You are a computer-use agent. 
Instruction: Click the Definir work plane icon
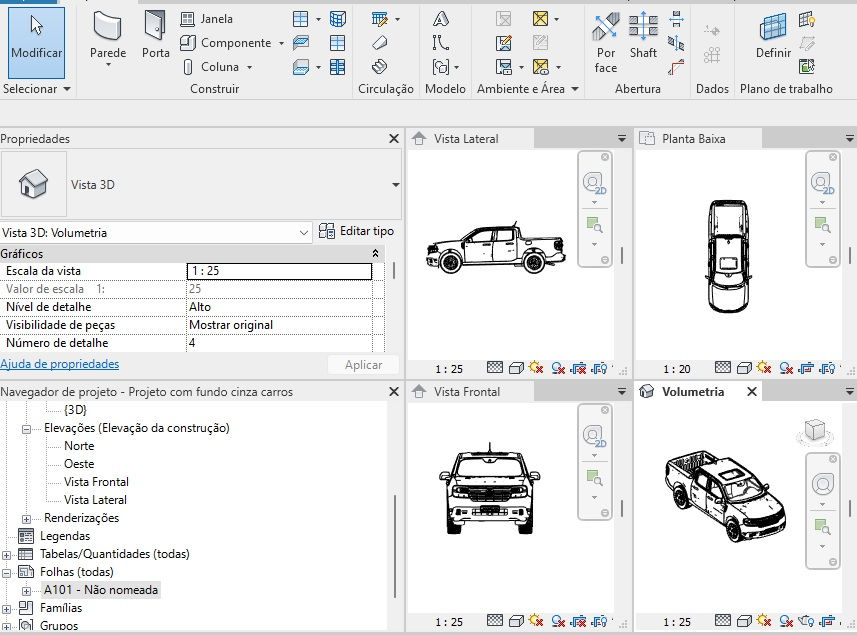click(x=773, y=36)
